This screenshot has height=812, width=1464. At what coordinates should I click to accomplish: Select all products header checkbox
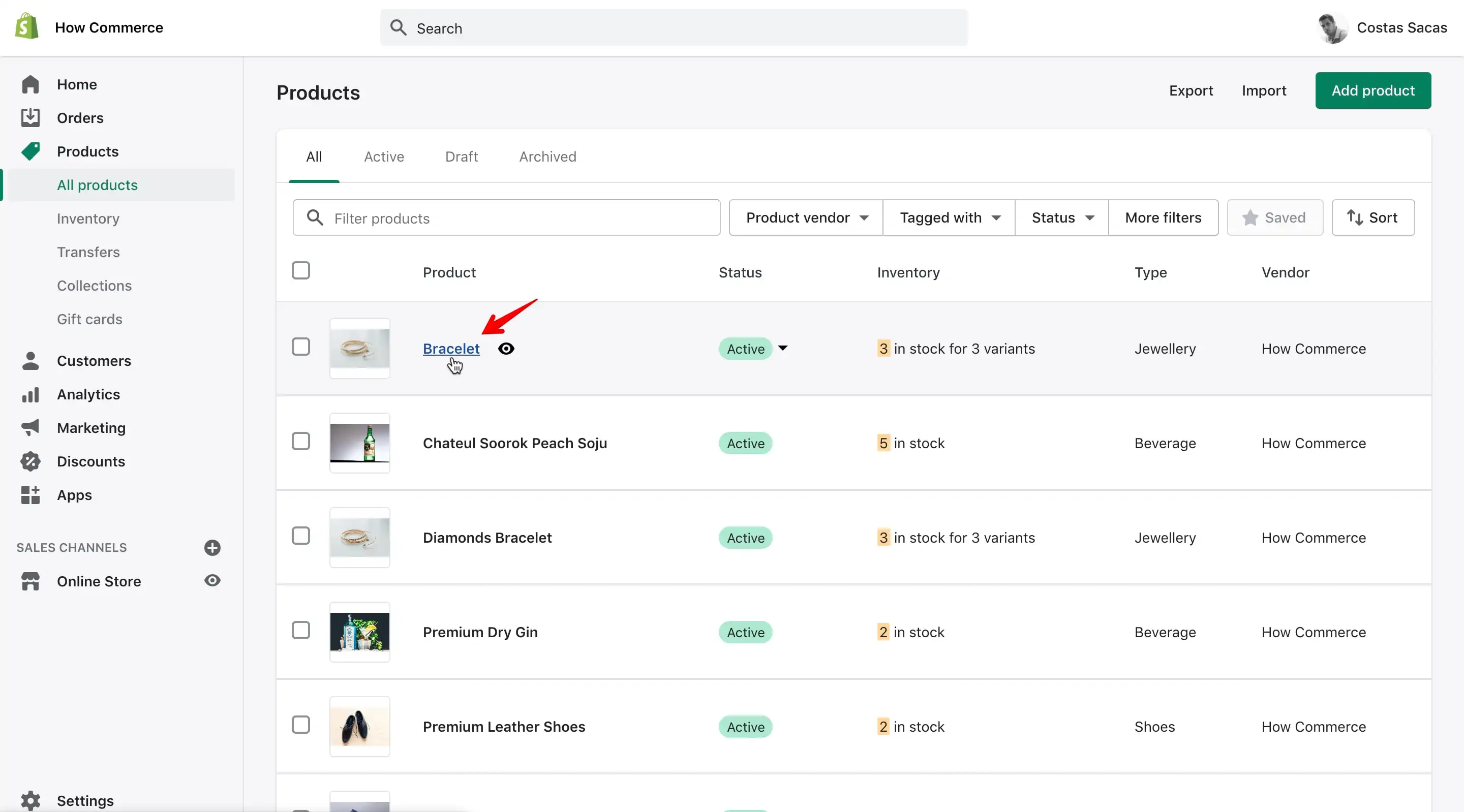(300, 270)
